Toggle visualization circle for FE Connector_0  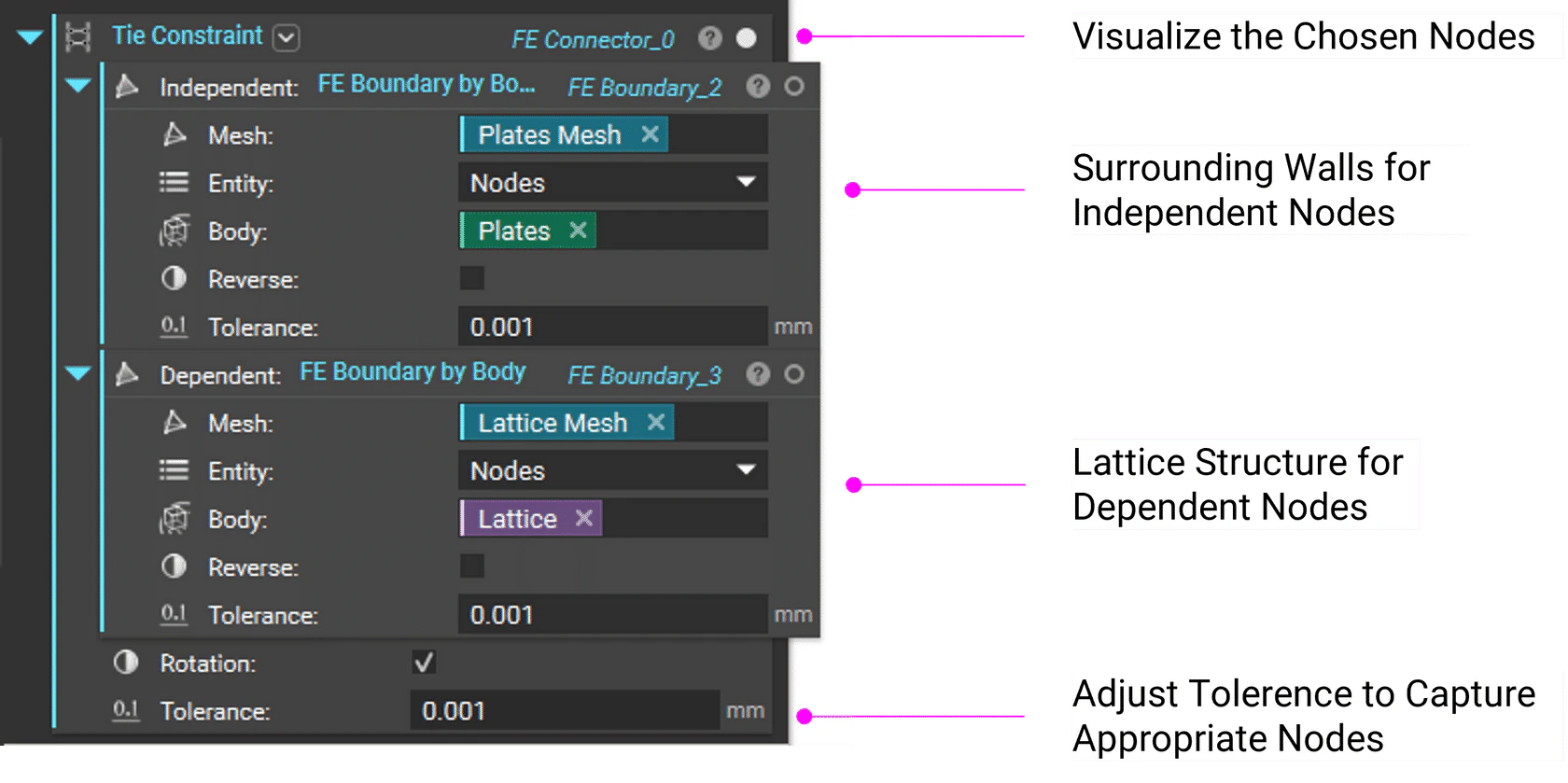[747, 38]
